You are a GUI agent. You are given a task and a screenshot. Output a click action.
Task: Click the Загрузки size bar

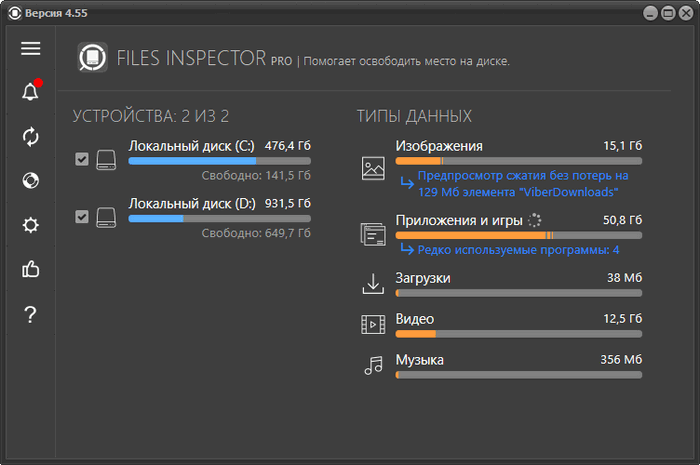coord(519,293)
